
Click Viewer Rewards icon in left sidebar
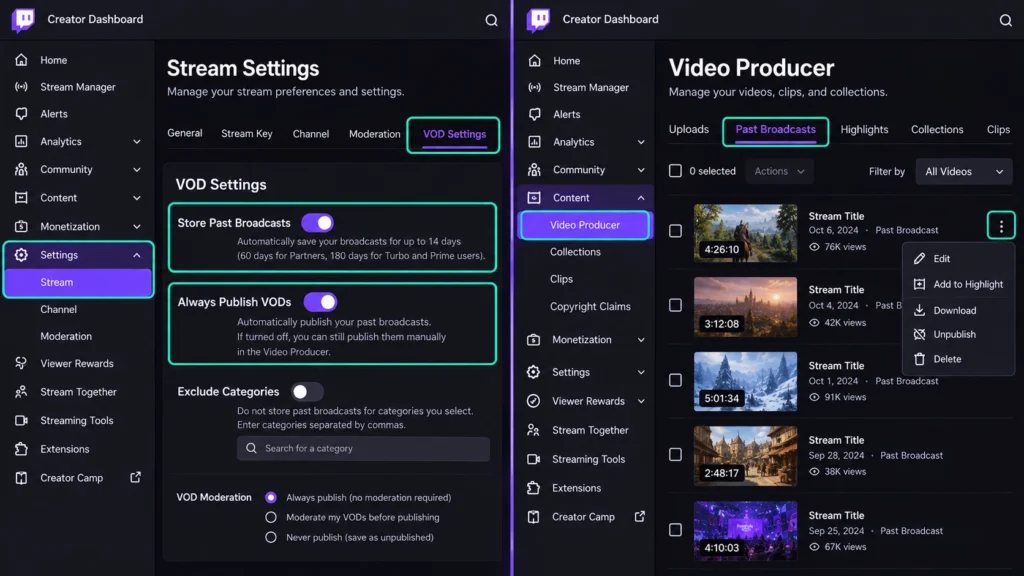[22, 363]
